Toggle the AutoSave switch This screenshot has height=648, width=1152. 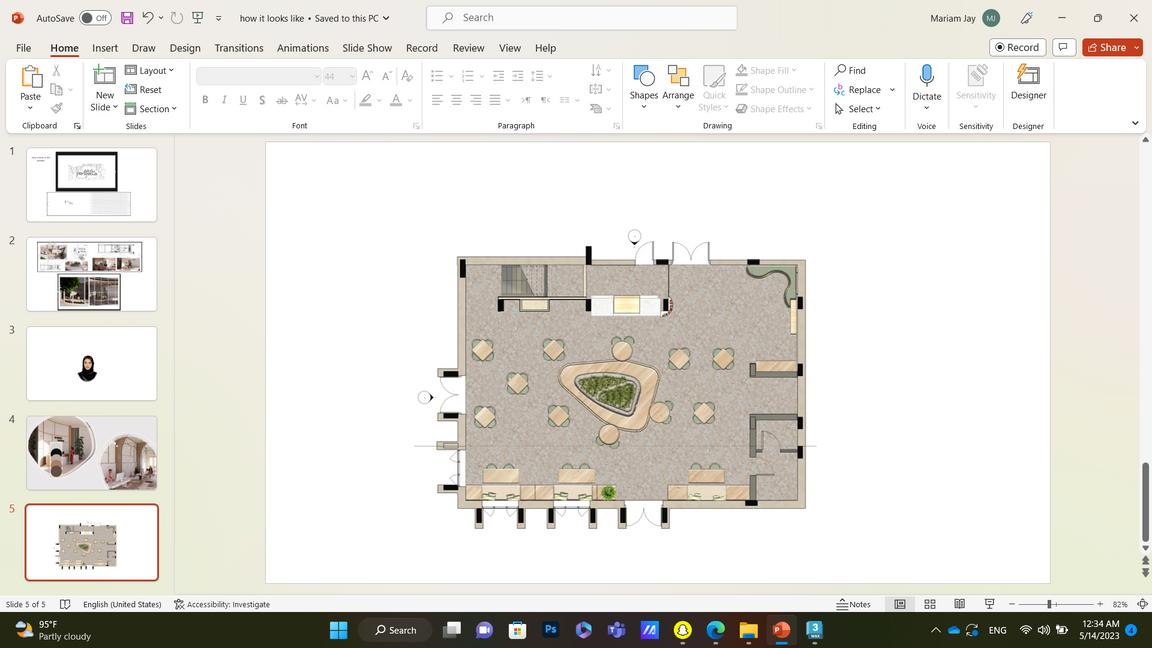pyautogui.click(x=95, y=18)
